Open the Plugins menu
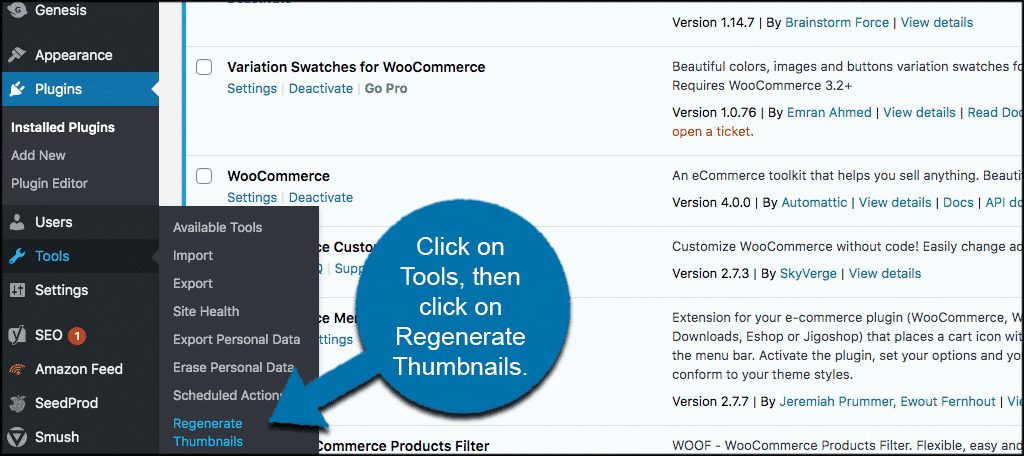 59,90
